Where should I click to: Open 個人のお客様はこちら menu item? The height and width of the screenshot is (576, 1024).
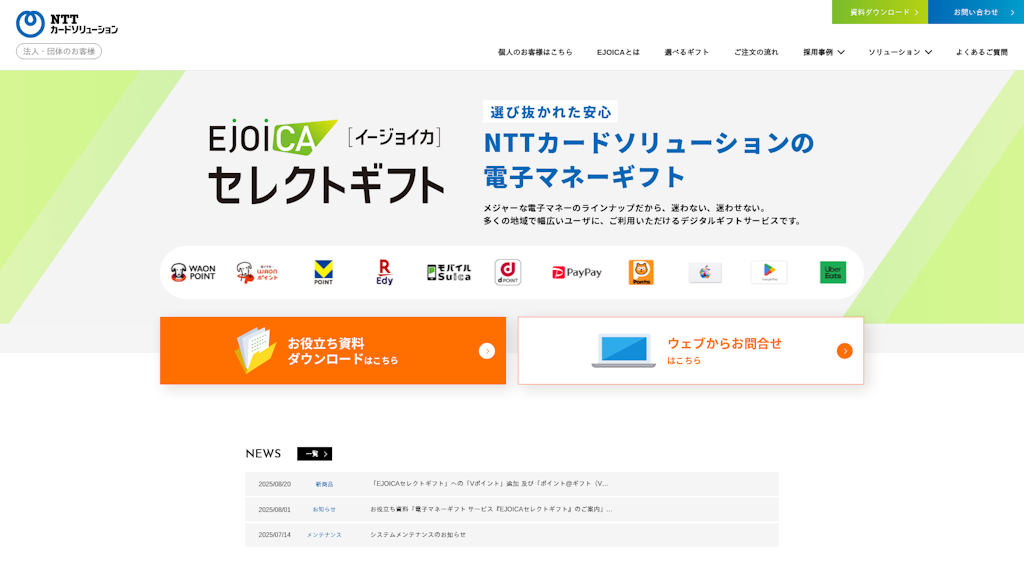click(535, 52)
